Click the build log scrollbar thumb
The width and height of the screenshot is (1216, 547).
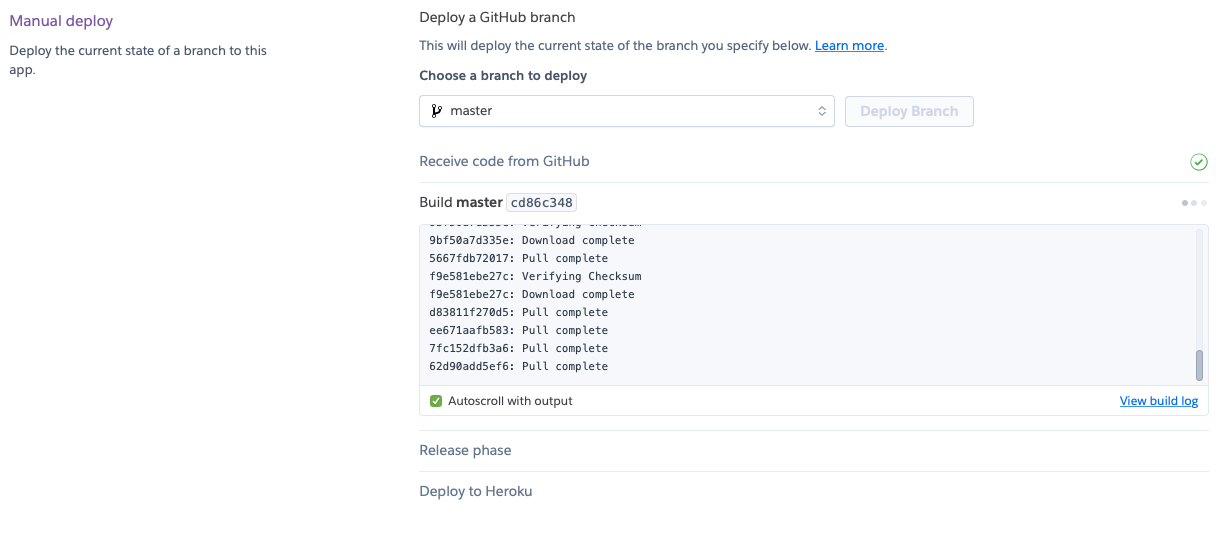pyautogui.click(x=1200, y=365)
